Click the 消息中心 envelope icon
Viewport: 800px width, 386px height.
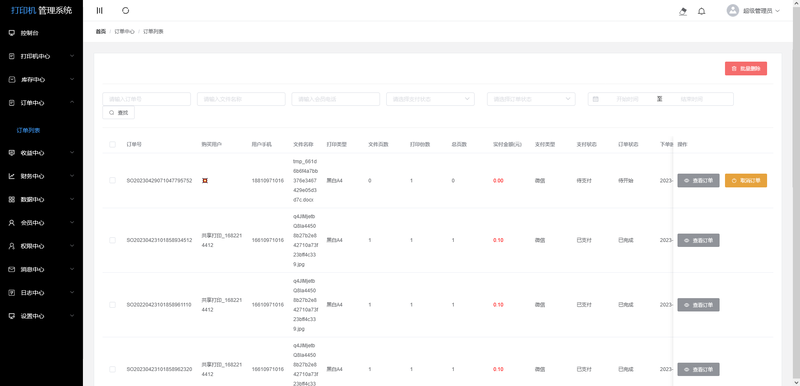click(12, 269)
